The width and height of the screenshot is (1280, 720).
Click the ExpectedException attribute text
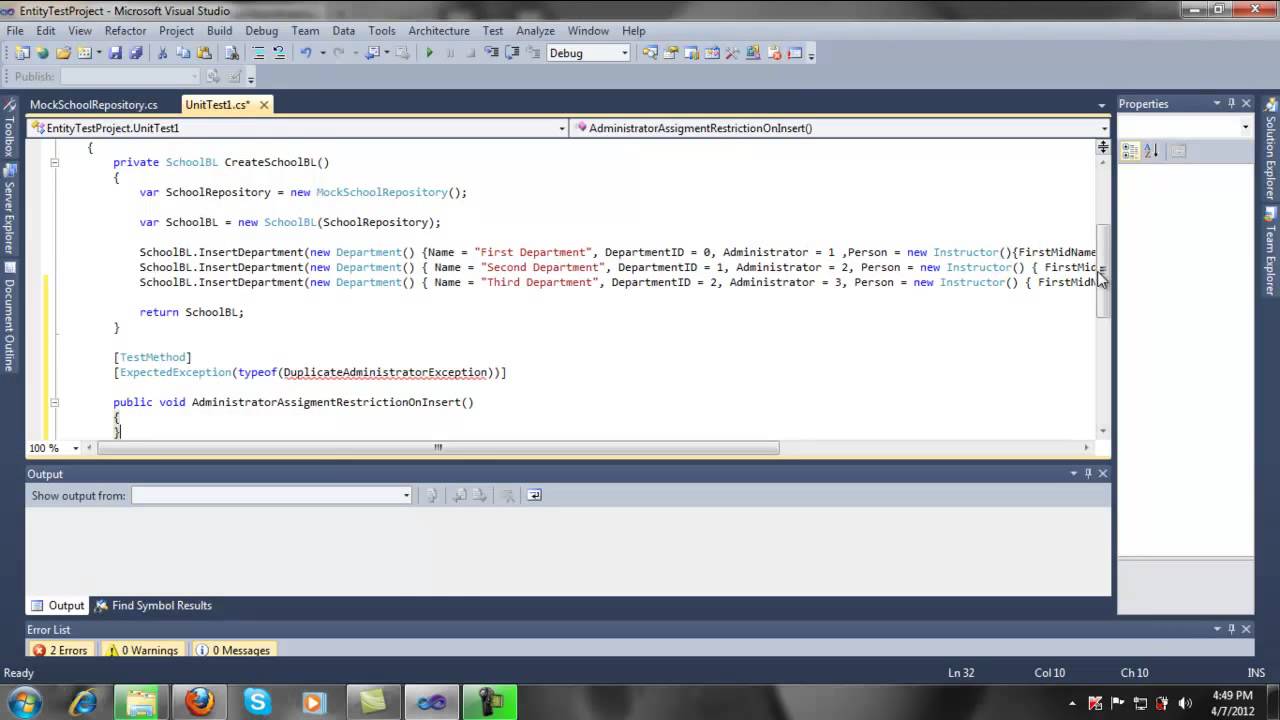[x=176, y=372]
